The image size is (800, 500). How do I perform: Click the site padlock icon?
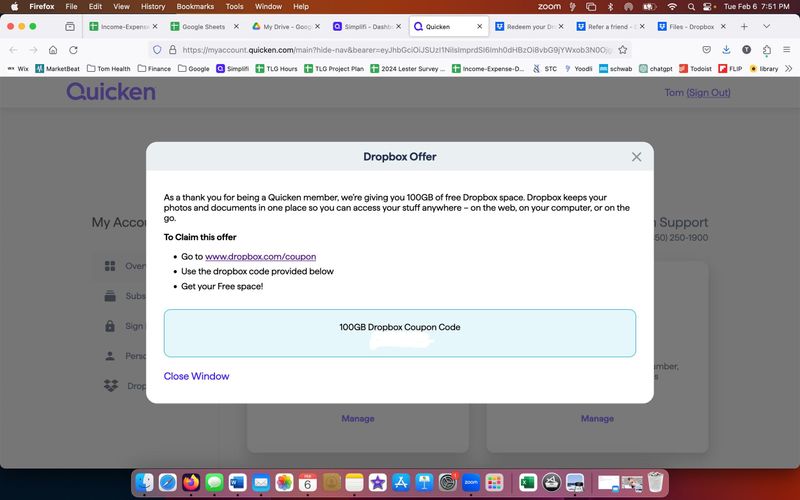(172, 49)
